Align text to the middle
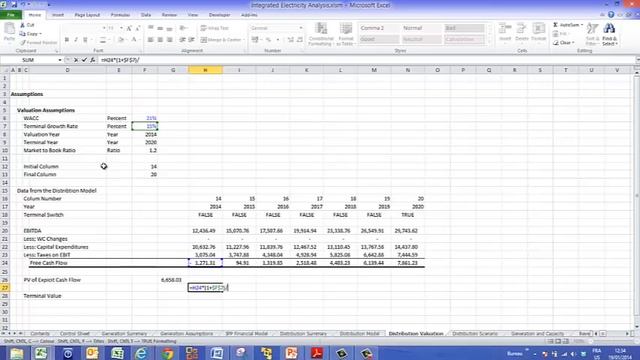640x360 pixels. click(x=160, y=28)
